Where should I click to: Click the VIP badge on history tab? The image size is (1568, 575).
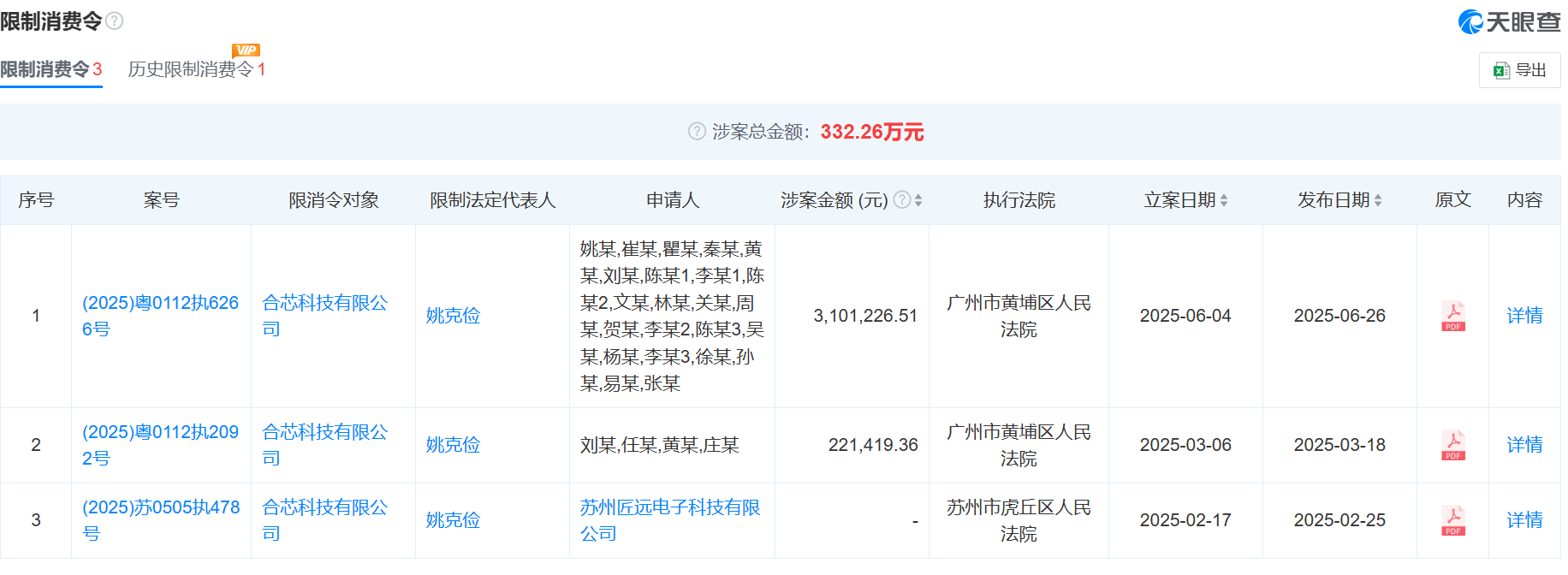pos(246,50)
